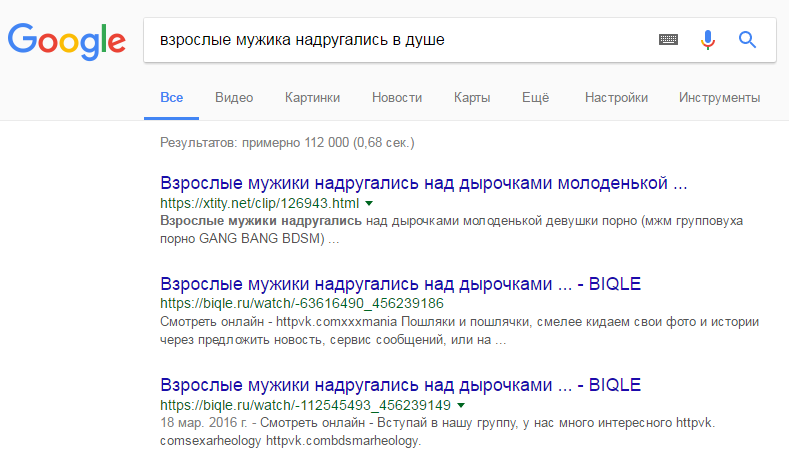Open the Ещё menu
Screen dimensions: 789x471
pos(535,98)
